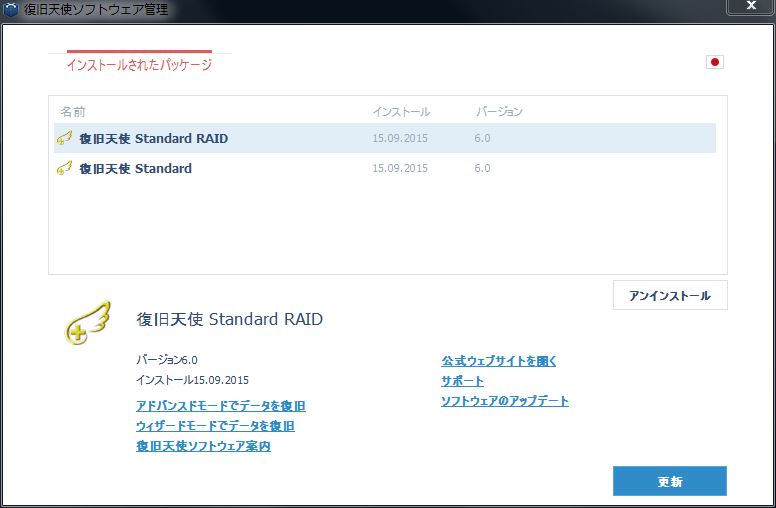Close the 復旧天使ソフトウェア管理 window
This screenshot has height=508, width=776.
tap(750, 6)
